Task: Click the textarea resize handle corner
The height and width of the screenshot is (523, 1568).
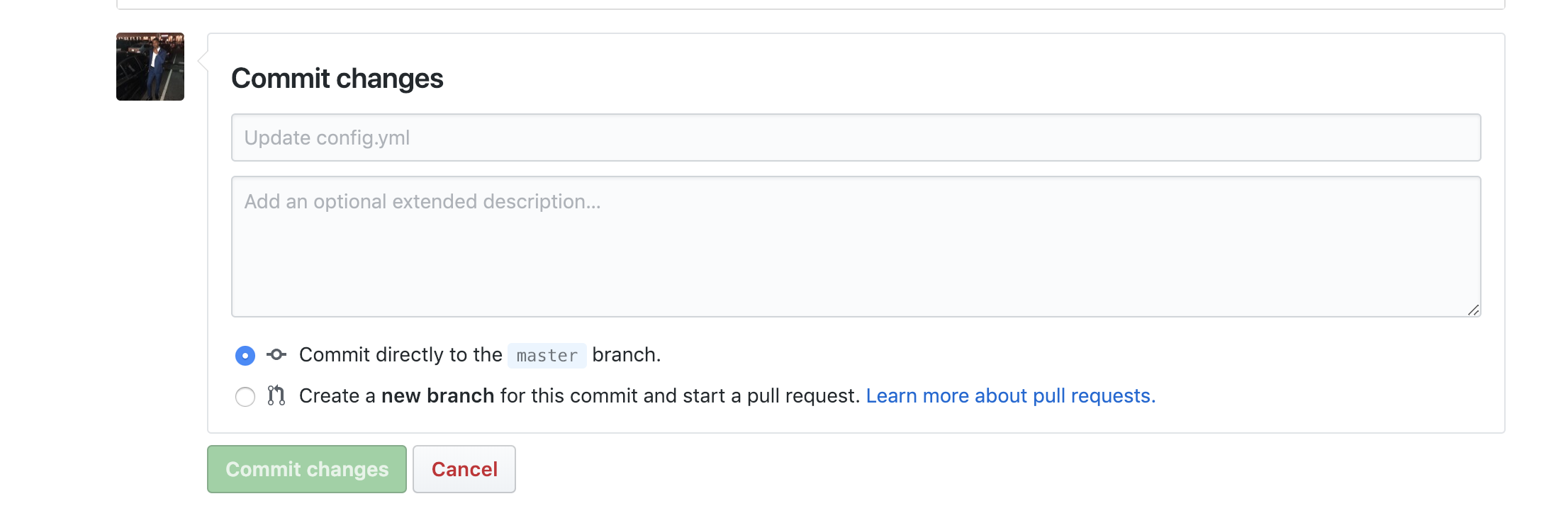Action: 1473,310
